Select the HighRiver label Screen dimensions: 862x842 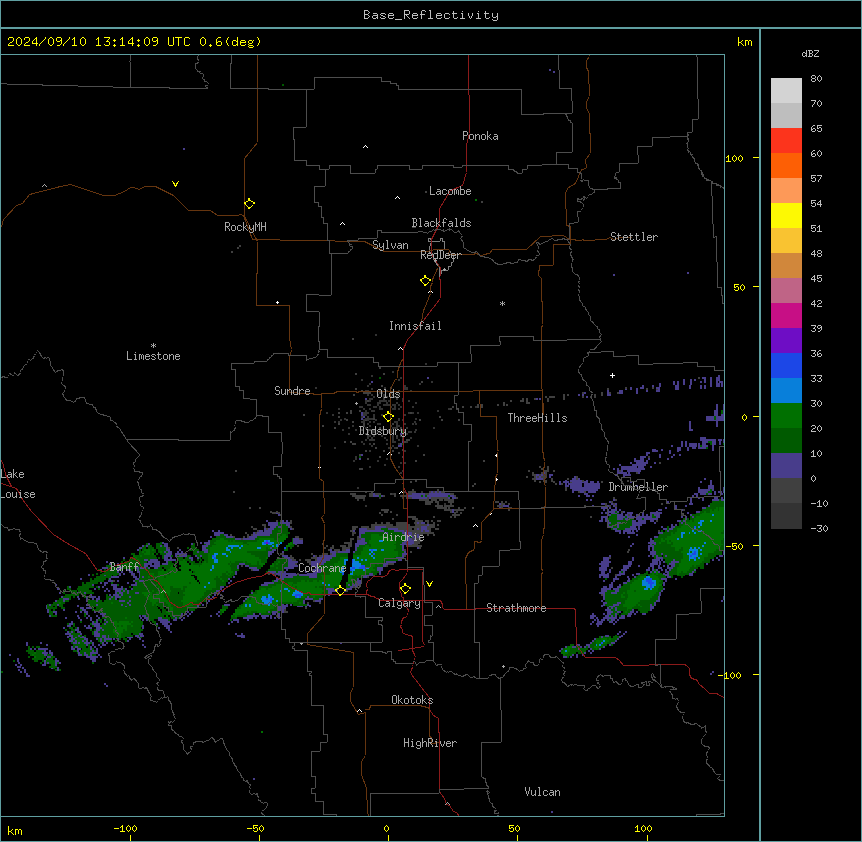click(430, 743)
